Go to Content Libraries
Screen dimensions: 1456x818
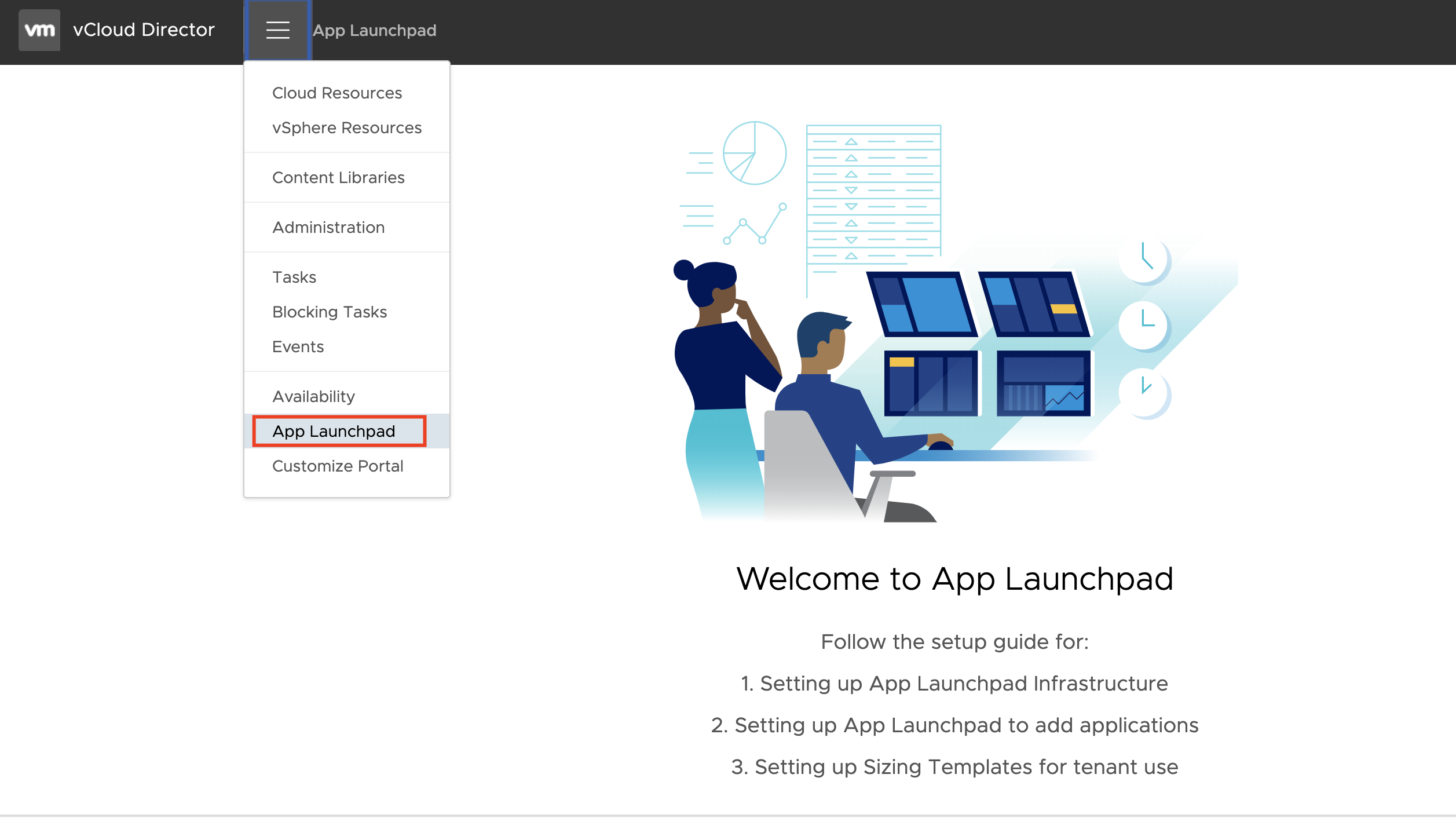pos(338,178)
